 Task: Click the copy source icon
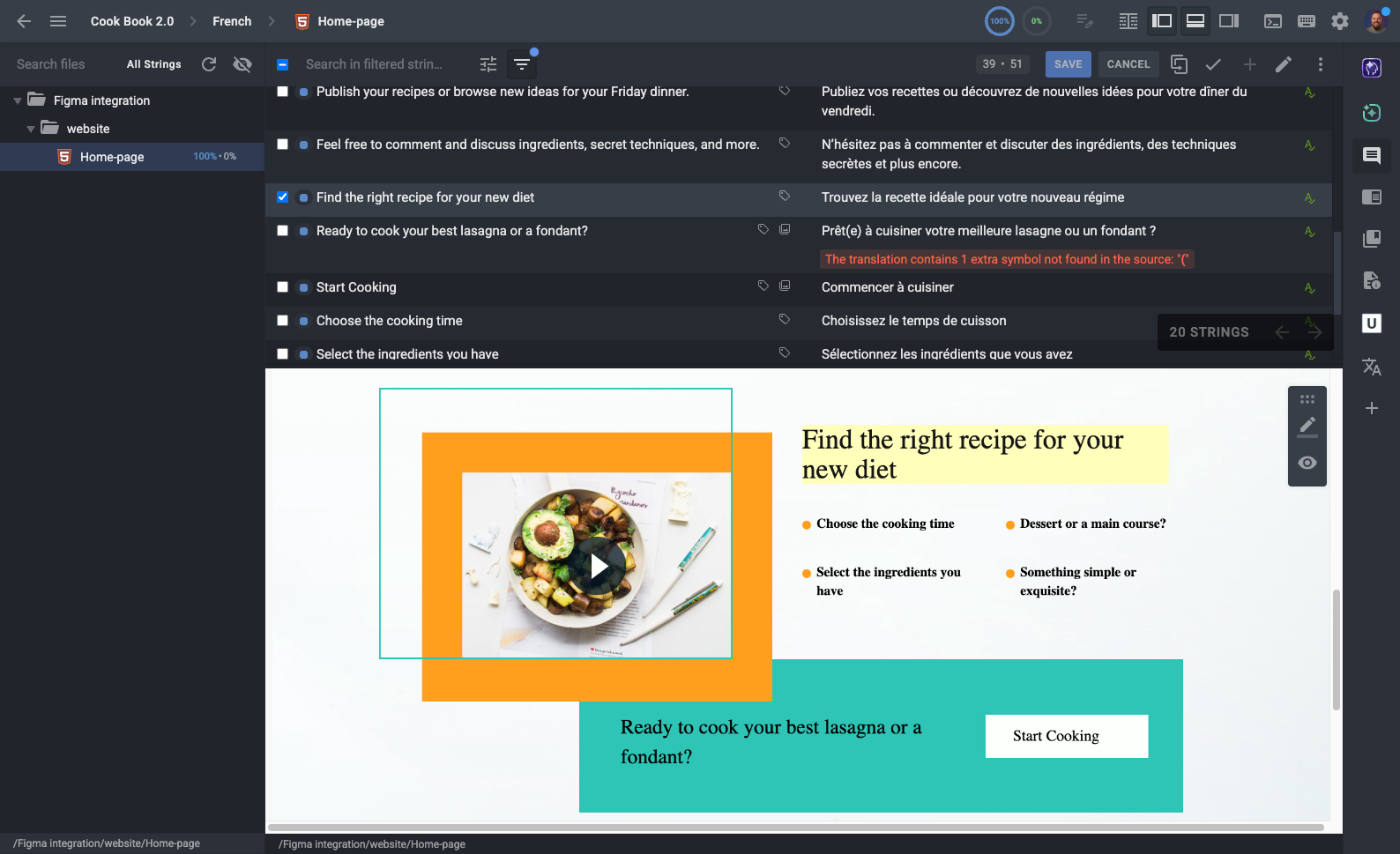(1179, 64)
